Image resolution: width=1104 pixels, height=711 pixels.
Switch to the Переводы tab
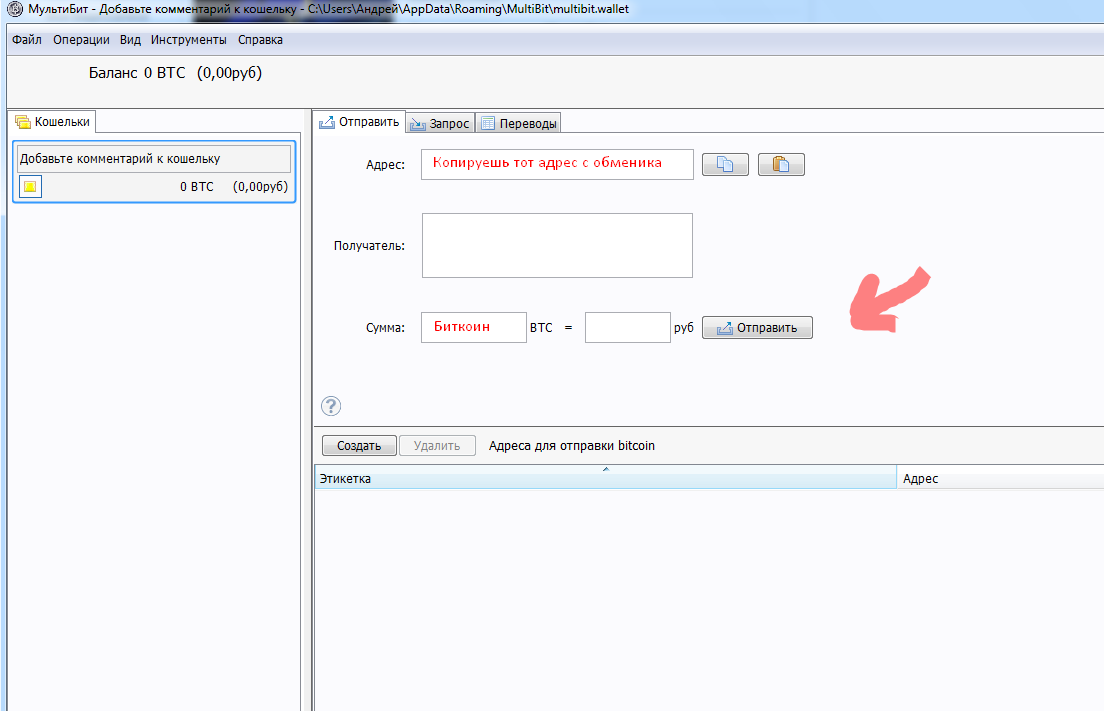point(518,123)
